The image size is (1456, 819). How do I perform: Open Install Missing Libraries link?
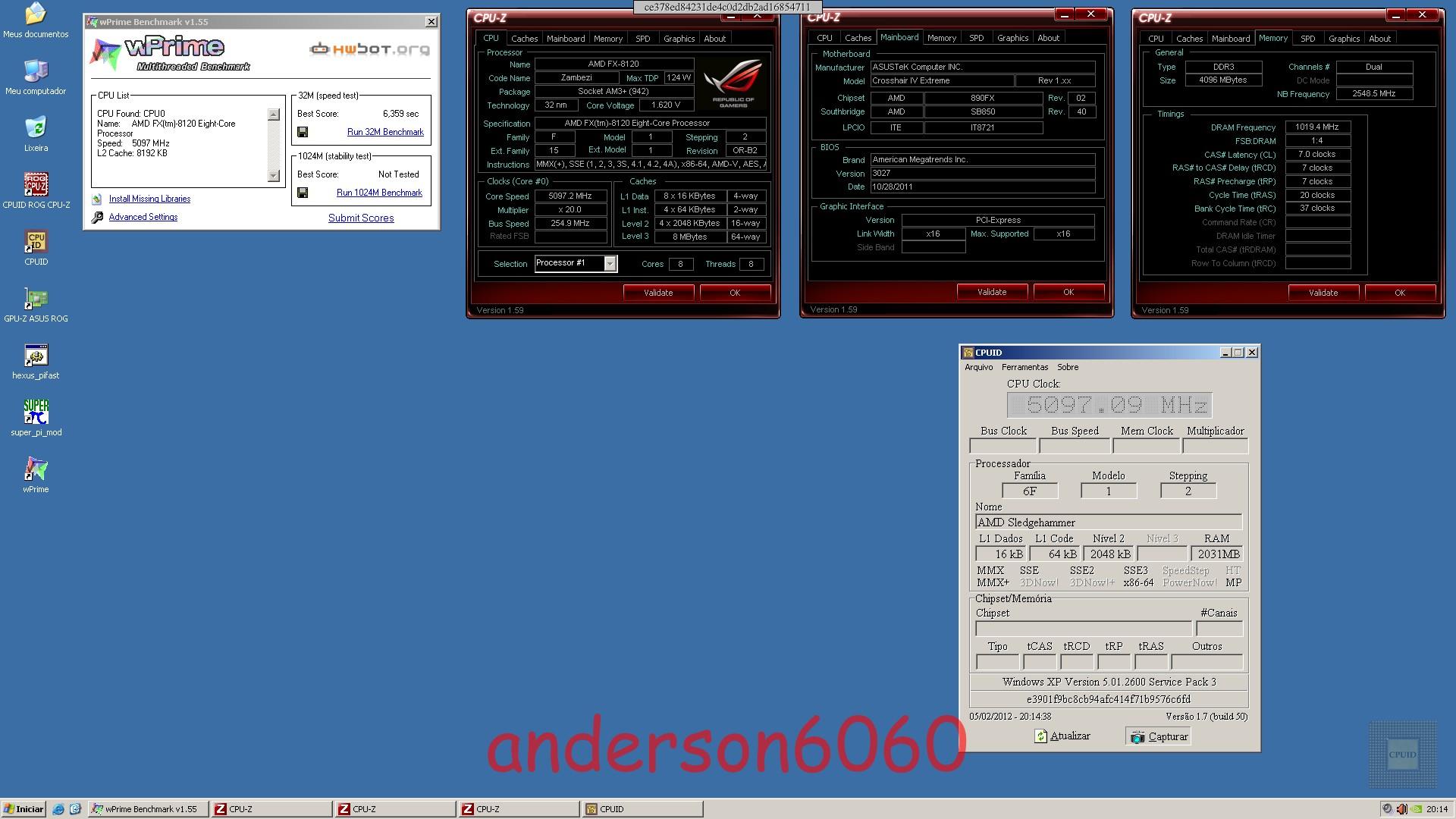pyautogui.click(x=149, y=199)
